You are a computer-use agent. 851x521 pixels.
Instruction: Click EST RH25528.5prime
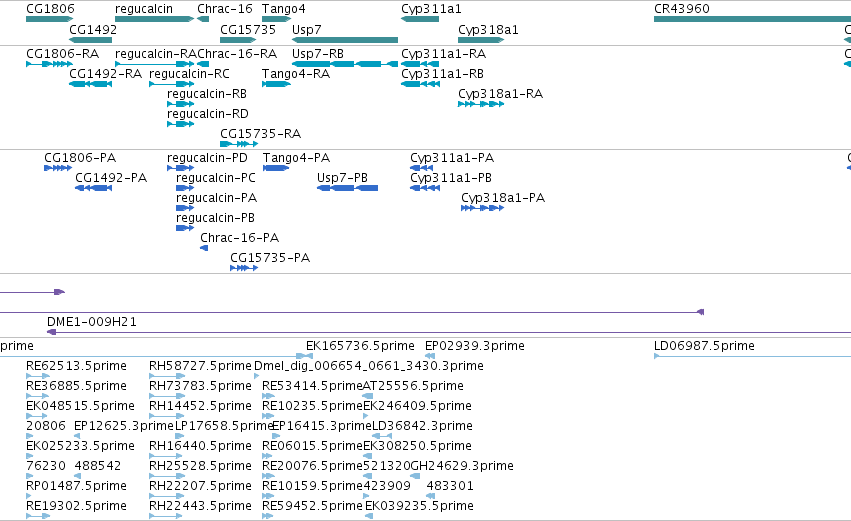(x=200, y=466)
